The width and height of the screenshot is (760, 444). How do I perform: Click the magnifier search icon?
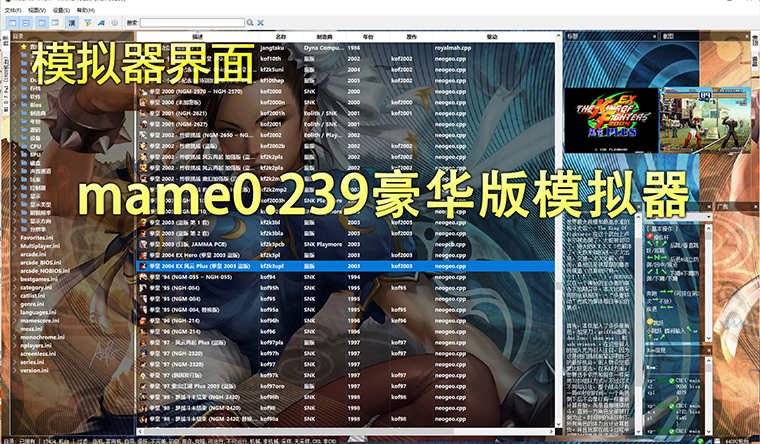(250, 23)
